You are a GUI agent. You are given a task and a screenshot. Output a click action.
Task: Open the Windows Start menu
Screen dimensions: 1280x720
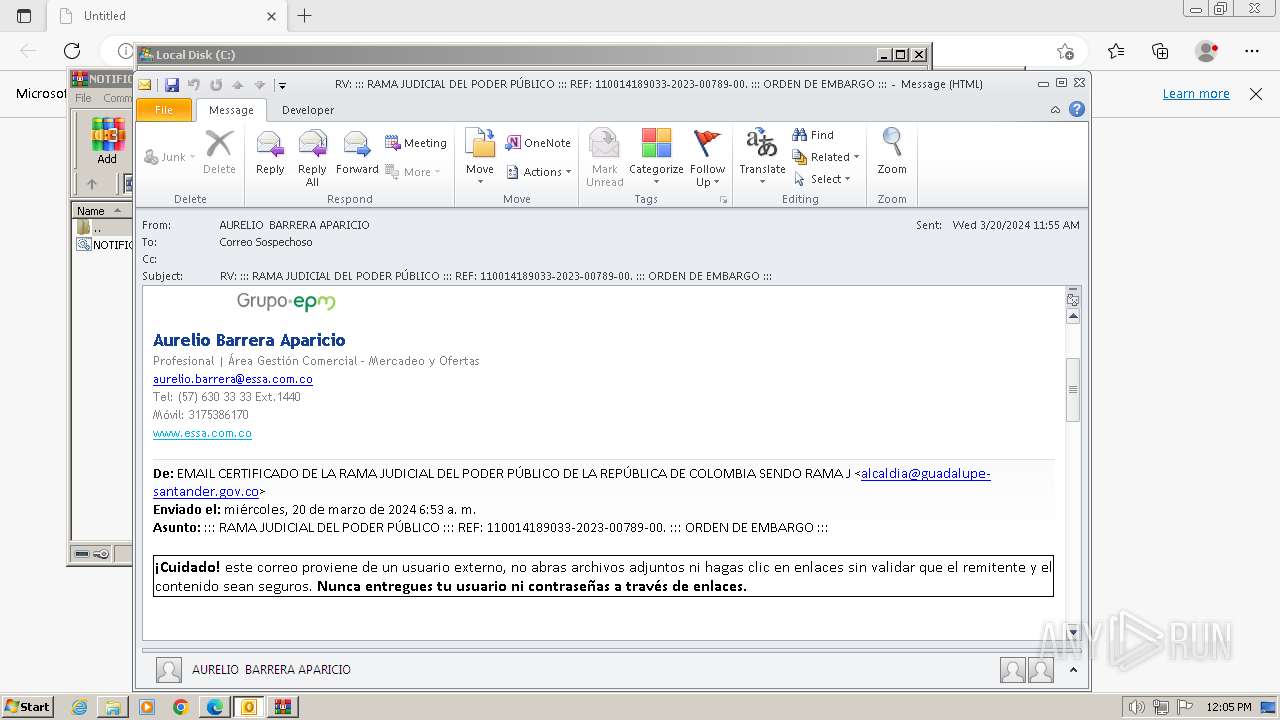(27, 707)
